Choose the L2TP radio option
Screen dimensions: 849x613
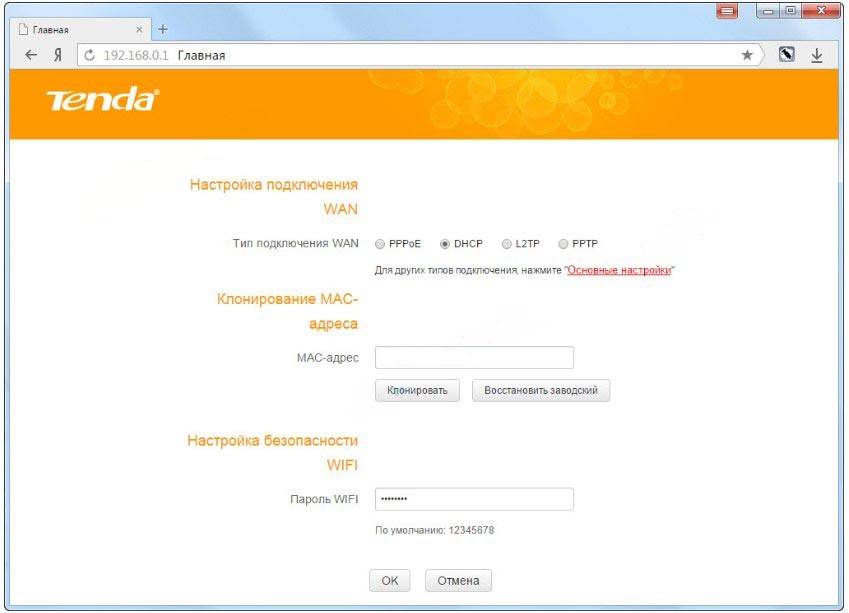[507, 244]
